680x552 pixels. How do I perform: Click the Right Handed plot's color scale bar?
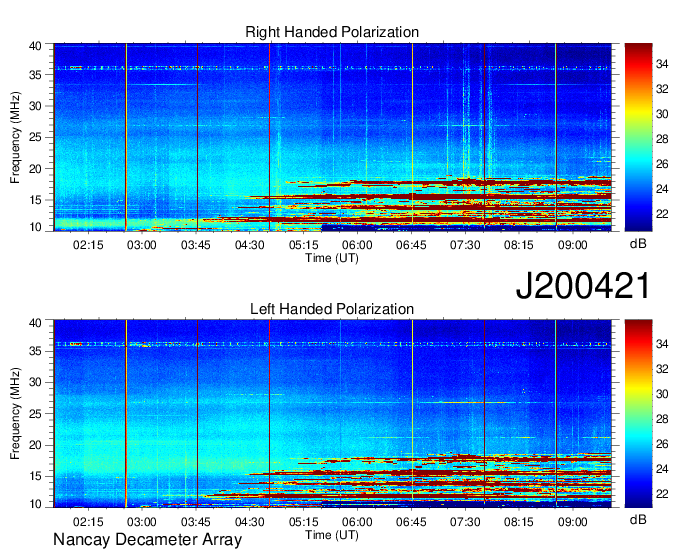pos(638,137)
